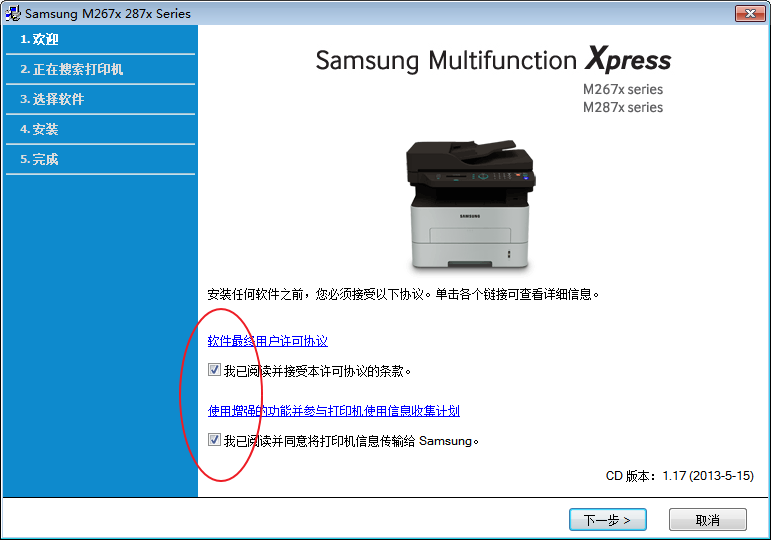Click the Samsung Multifunction Xpress heading

click(493, 60)
